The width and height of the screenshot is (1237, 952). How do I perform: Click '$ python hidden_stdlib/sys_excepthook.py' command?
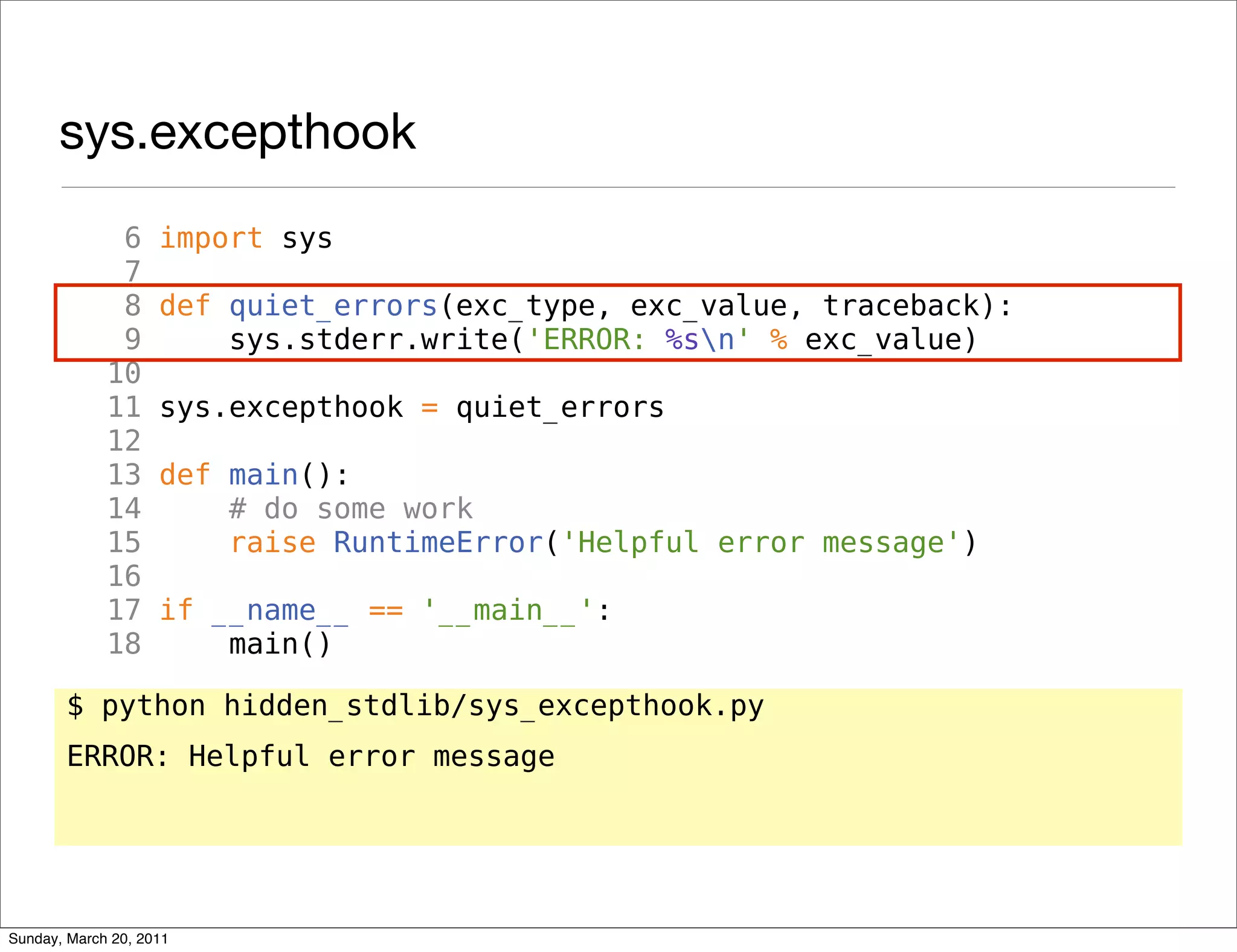pyautogui.click(x=416, y=706)
